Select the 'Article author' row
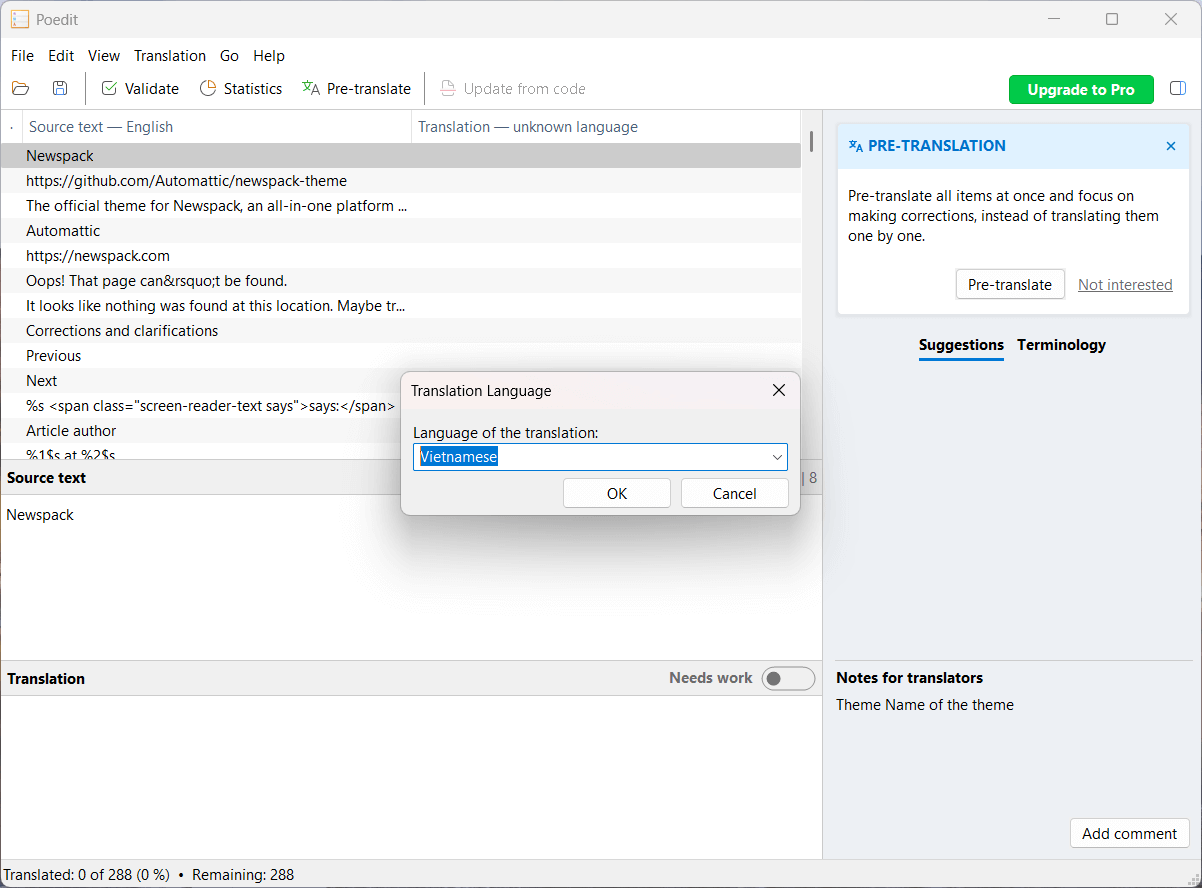This screenshot has width=1202, height=888. [x=200, y=431]
